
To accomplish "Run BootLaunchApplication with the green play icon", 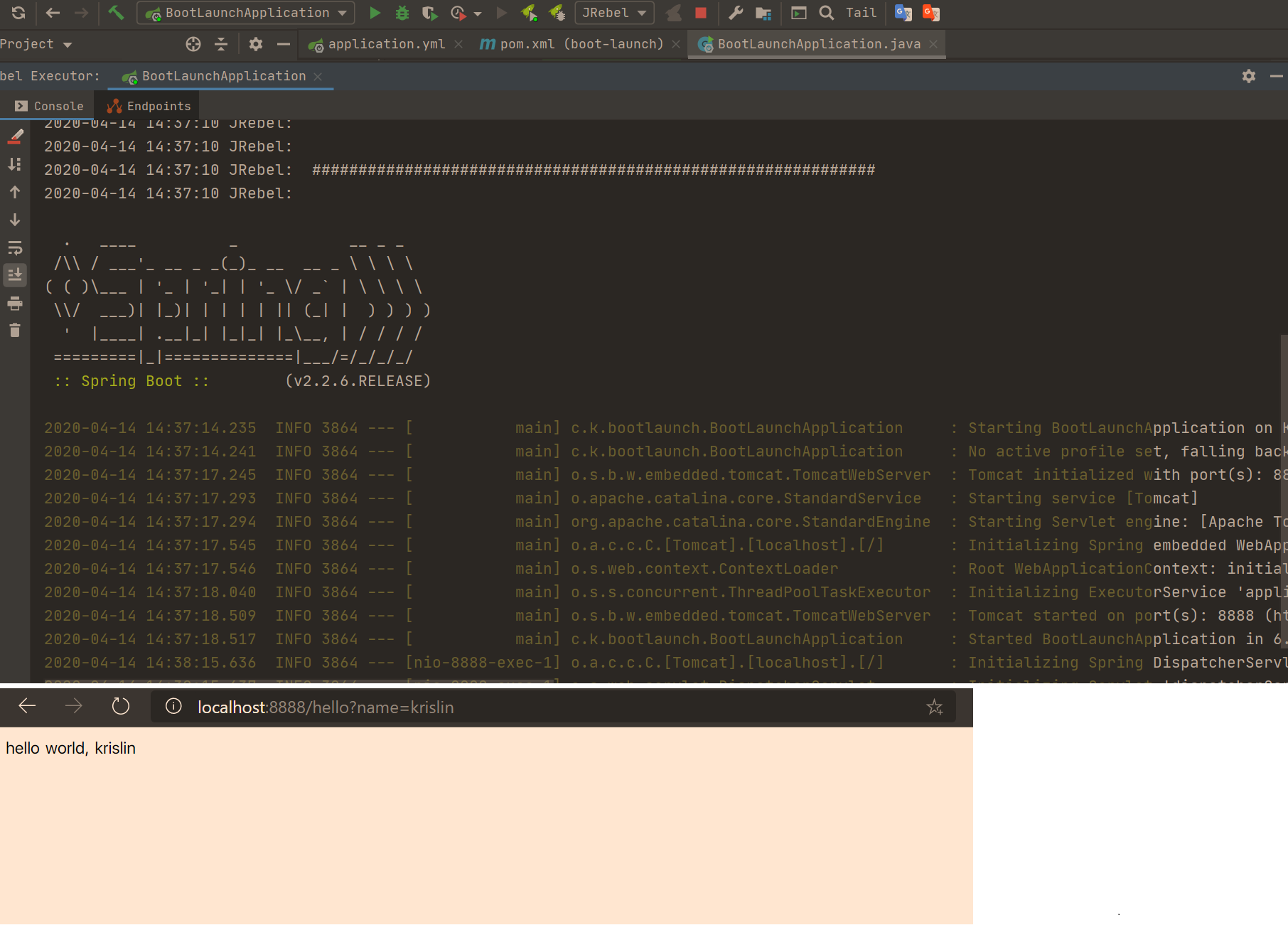I will (x=375, y=13).
